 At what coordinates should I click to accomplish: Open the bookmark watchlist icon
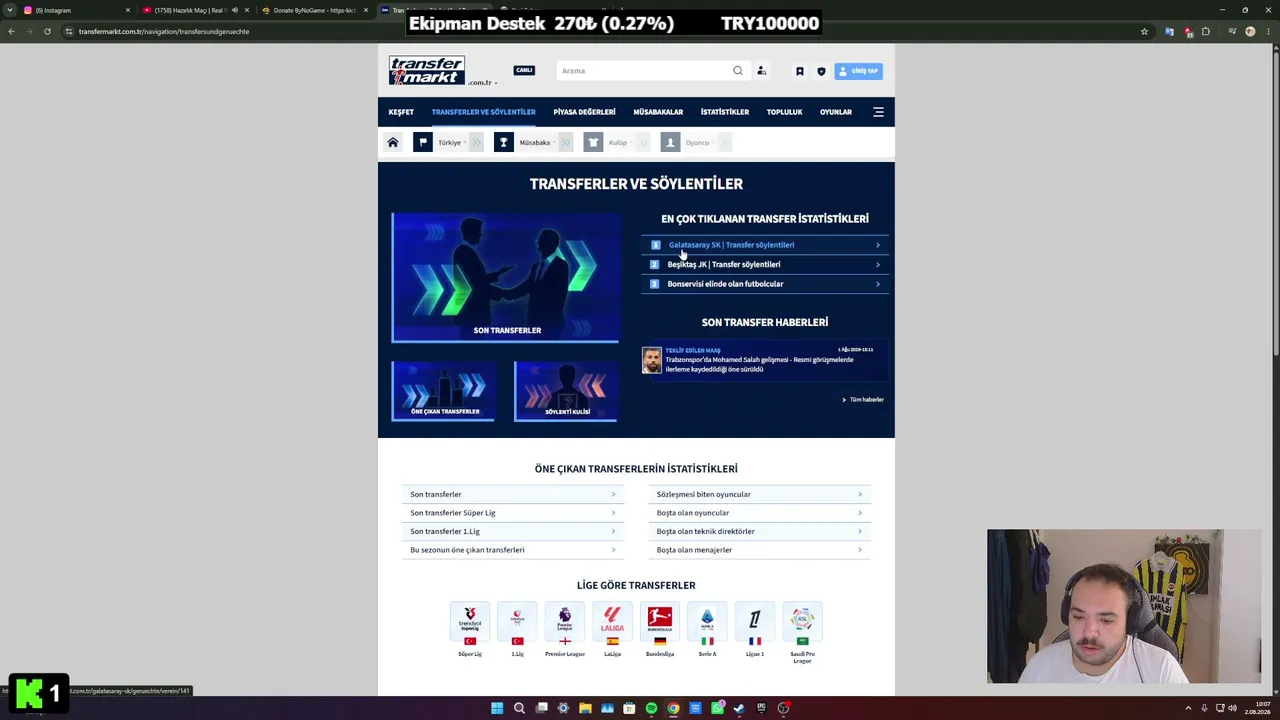coord(799,71)
